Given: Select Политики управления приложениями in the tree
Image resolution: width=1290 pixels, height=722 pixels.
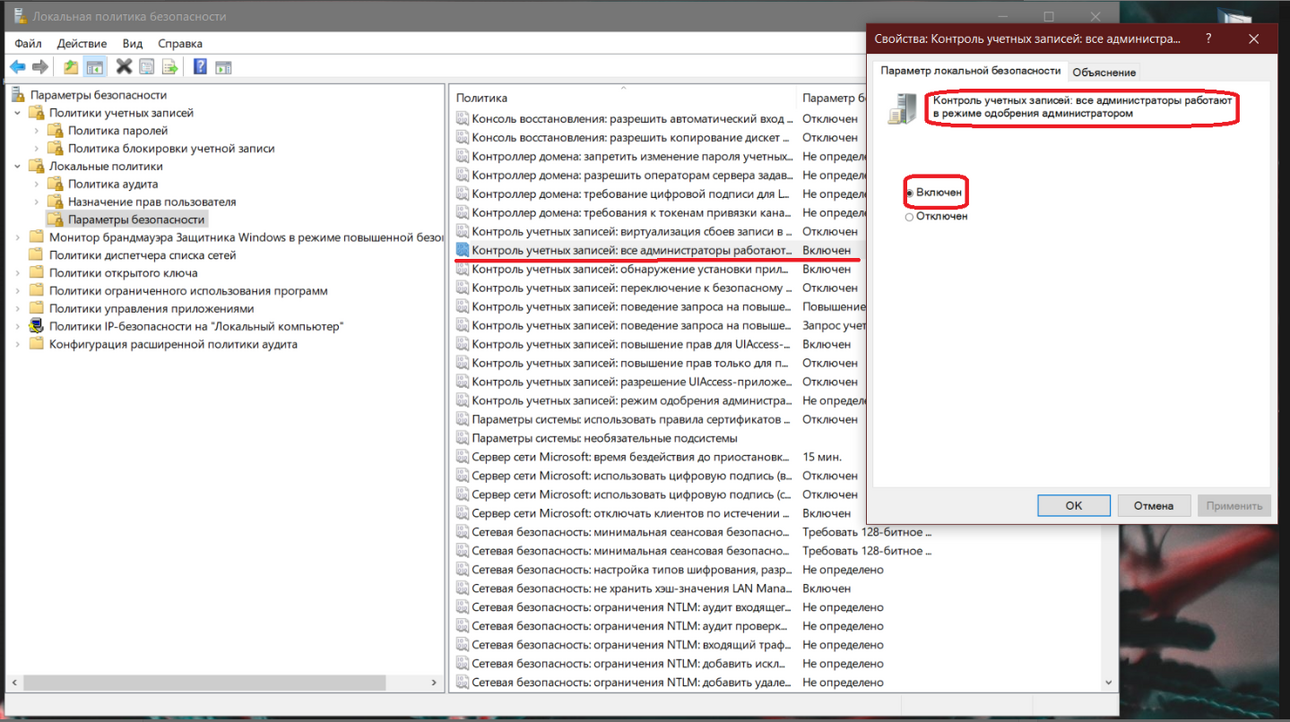Looking at the screenshot, I should pyautogui.click(x=152, y=309).
